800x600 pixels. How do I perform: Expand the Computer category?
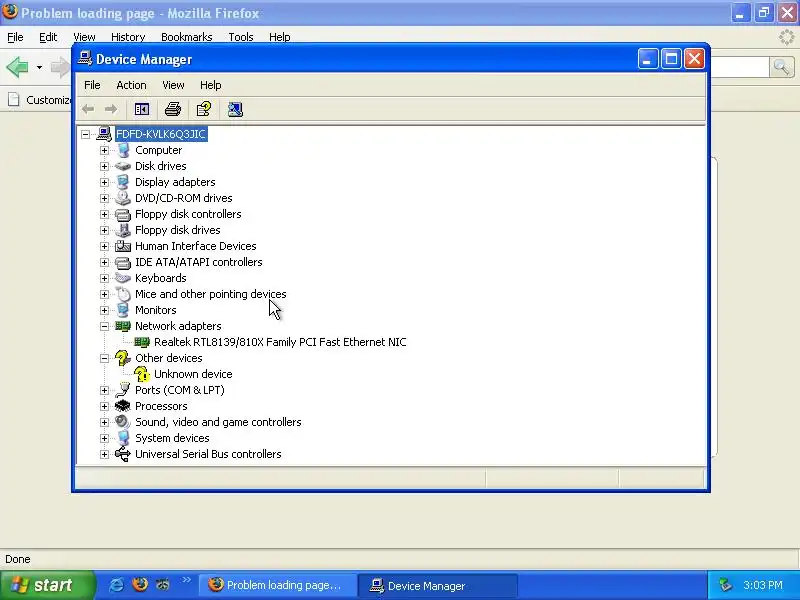(105, 150)
